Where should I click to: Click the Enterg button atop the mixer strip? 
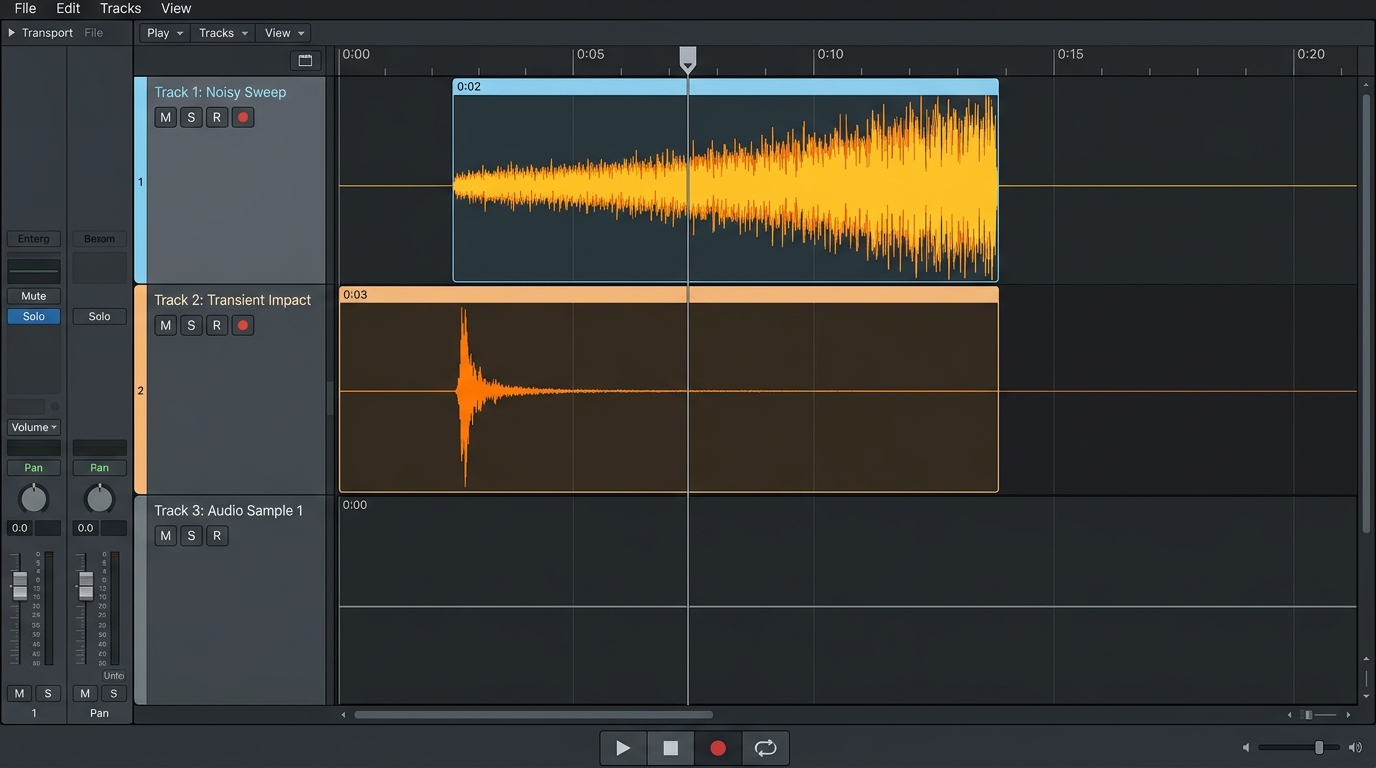pyautogui.click(x=34, y=239)
